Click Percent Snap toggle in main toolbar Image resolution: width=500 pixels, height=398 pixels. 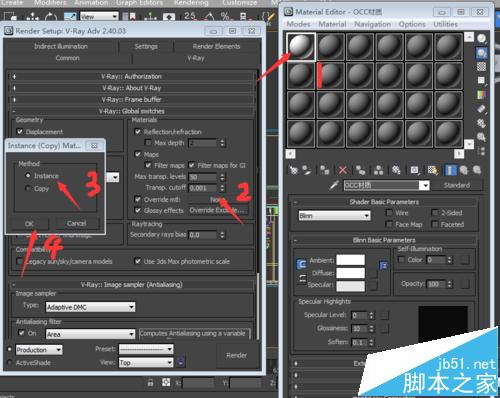226,16
